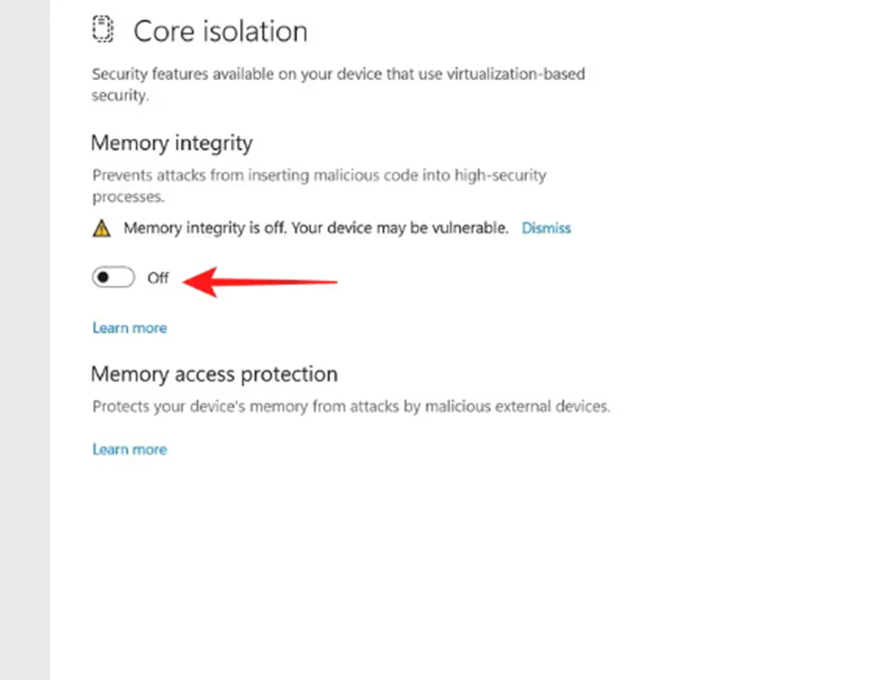892x680 pixels.
Task: Select the Core isolation page title
Action: pos(220,31)
